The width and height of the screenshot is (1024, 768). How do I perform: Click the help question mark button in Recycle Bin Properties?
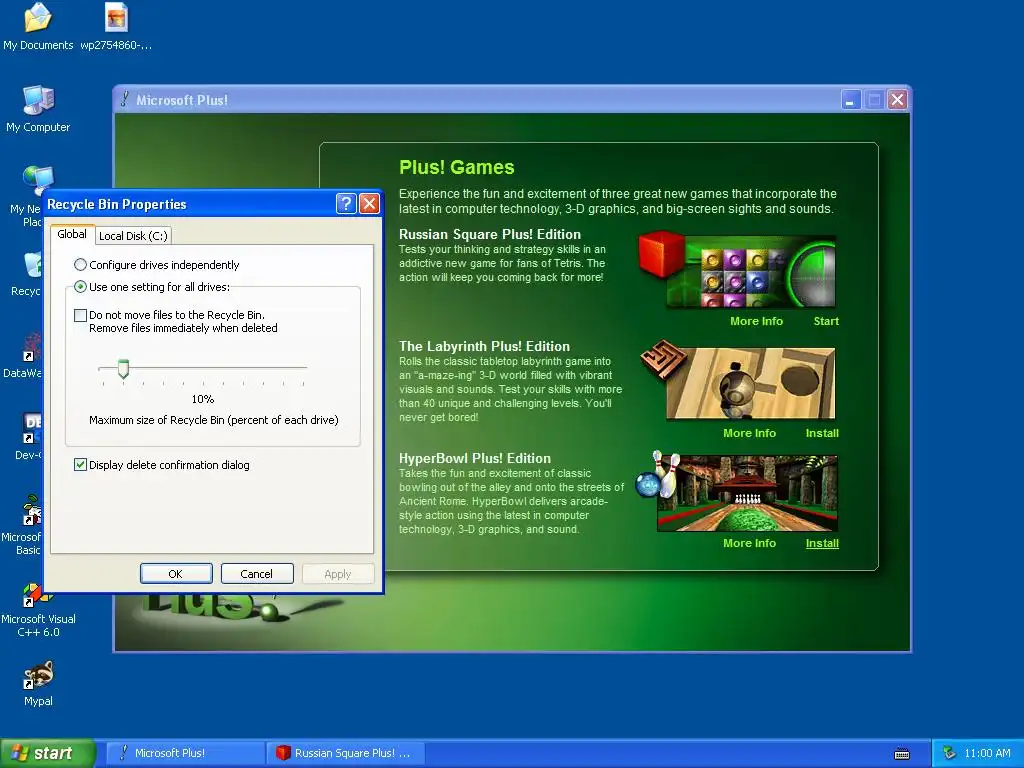coord(346,204)
